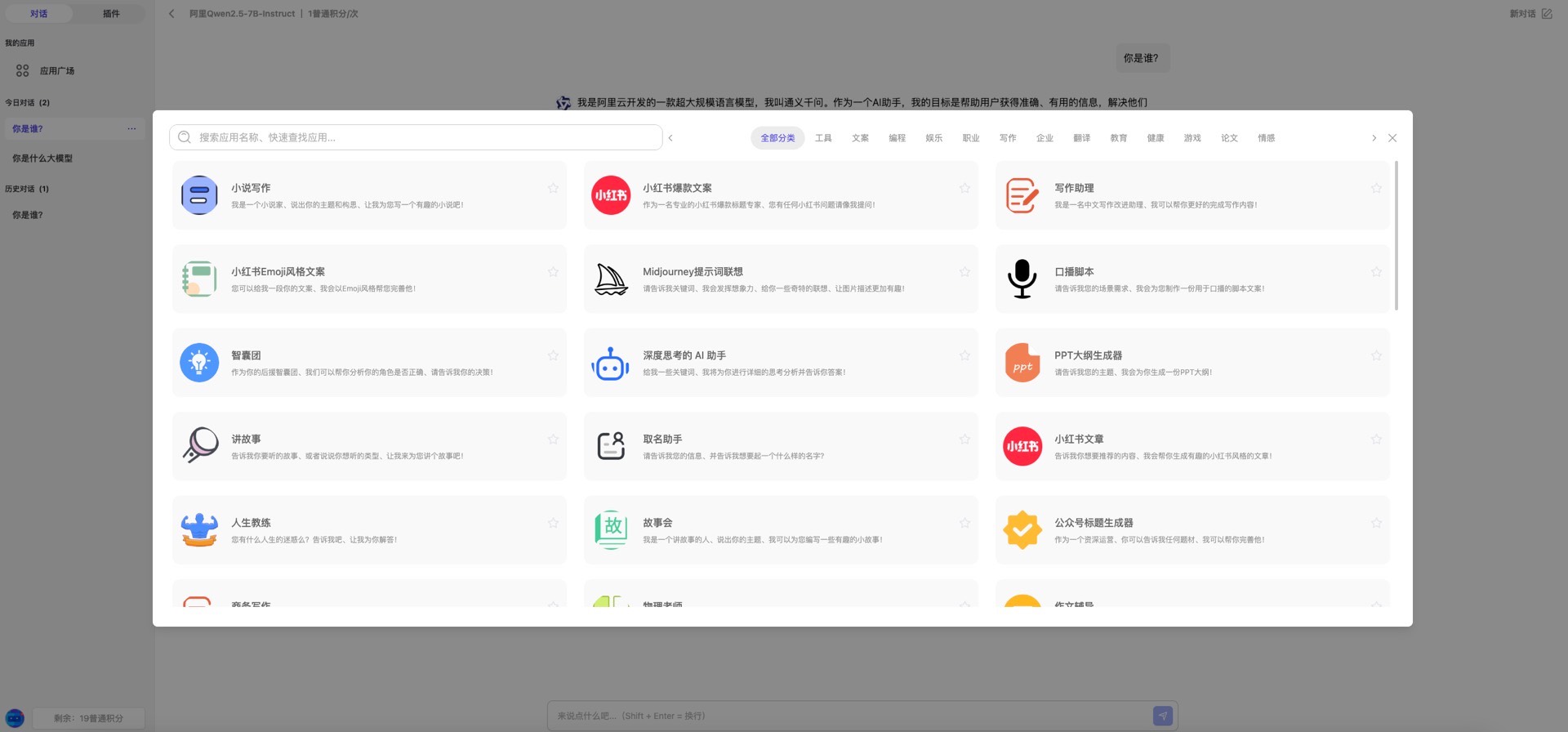Open the PPT大纲生成器 icon
The width and height of the screenshot is (1568, 732).
coord(1022,363)
